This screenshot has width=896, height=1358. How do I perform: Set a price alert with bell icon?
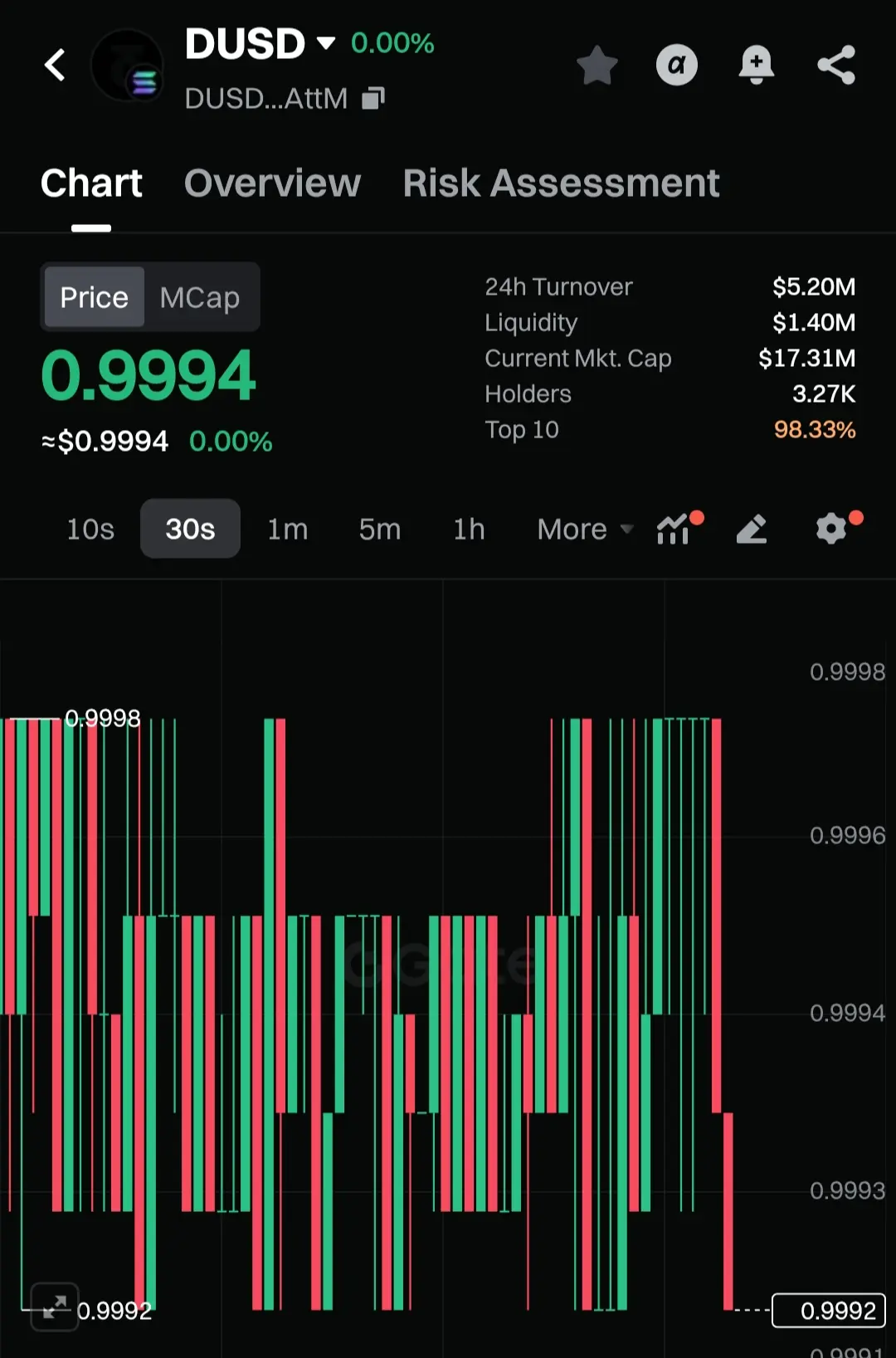(757, 65)
